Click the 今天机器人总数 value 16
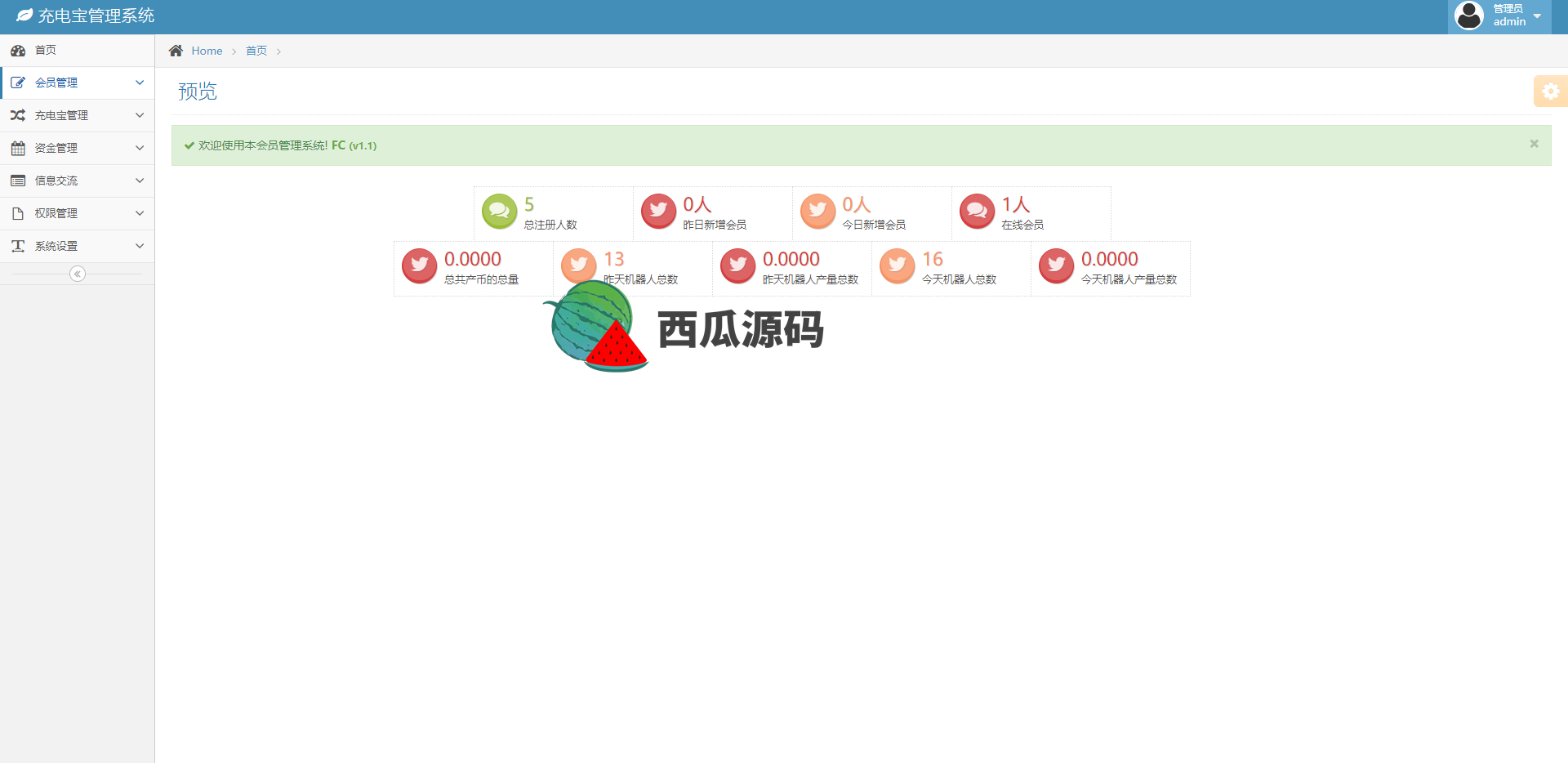The height and width of the screenshot is (763, 1568). coord(933,259)
